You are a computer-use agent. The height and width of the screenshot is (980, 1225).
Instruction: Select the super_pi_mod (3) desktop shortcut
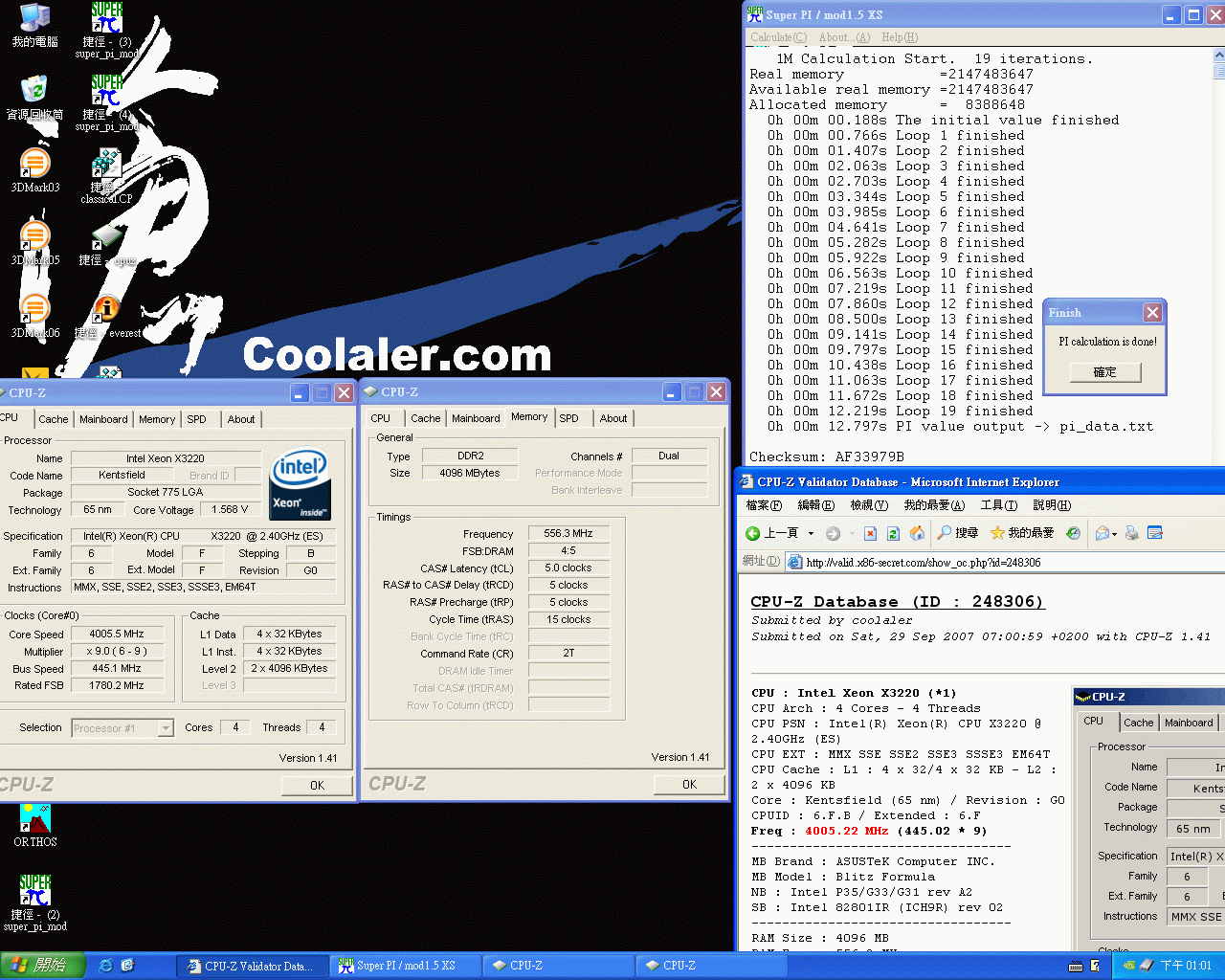tap(106, 31)
